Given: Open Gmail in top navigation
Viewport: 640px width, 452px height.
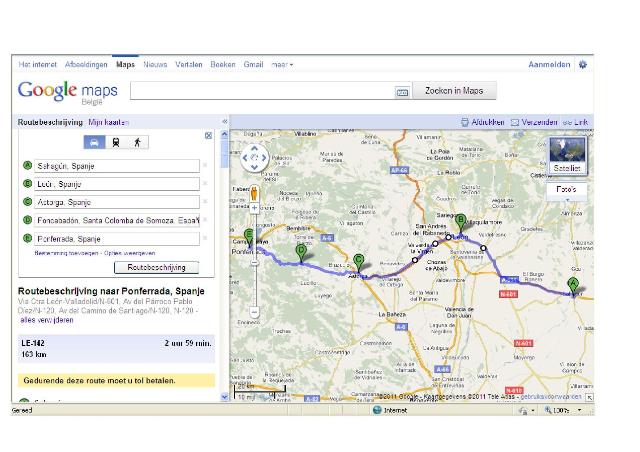Looking at the screenshot, I should tap(253, 65).
